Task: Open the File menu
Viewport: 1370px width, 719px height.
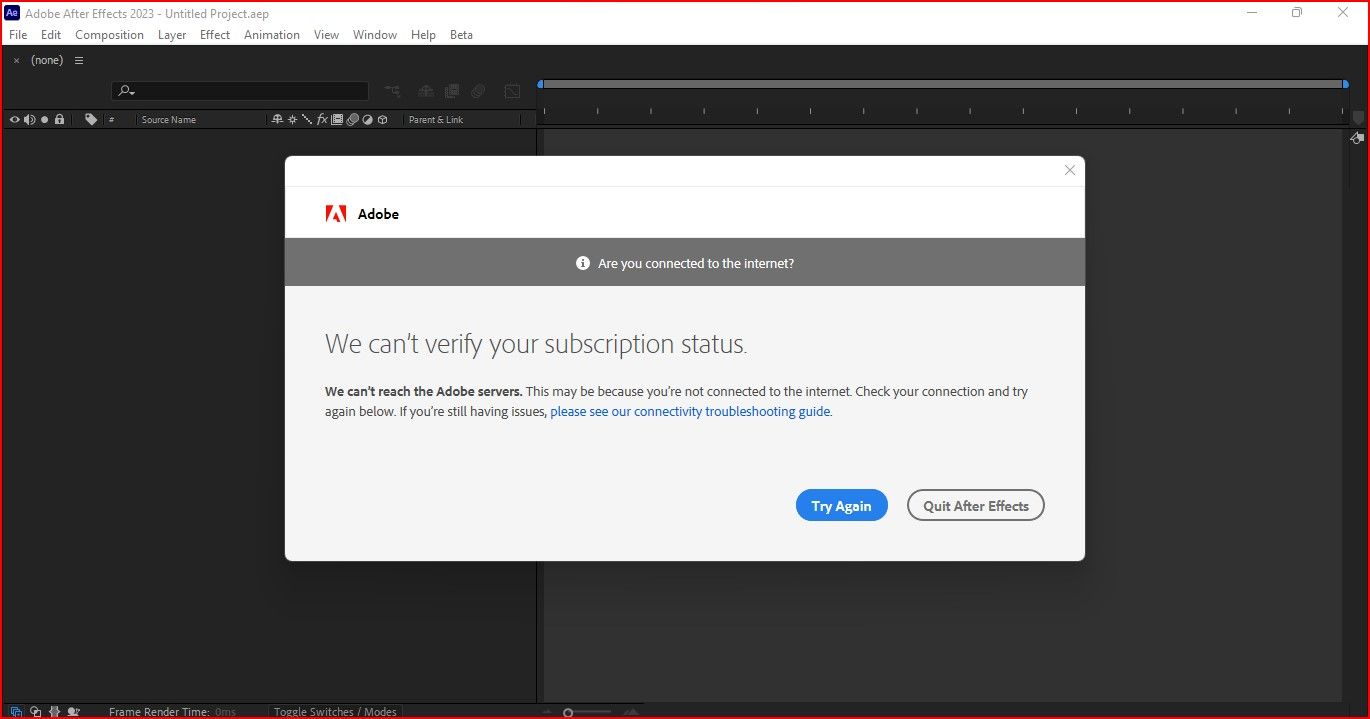Action: pos(18,34)
